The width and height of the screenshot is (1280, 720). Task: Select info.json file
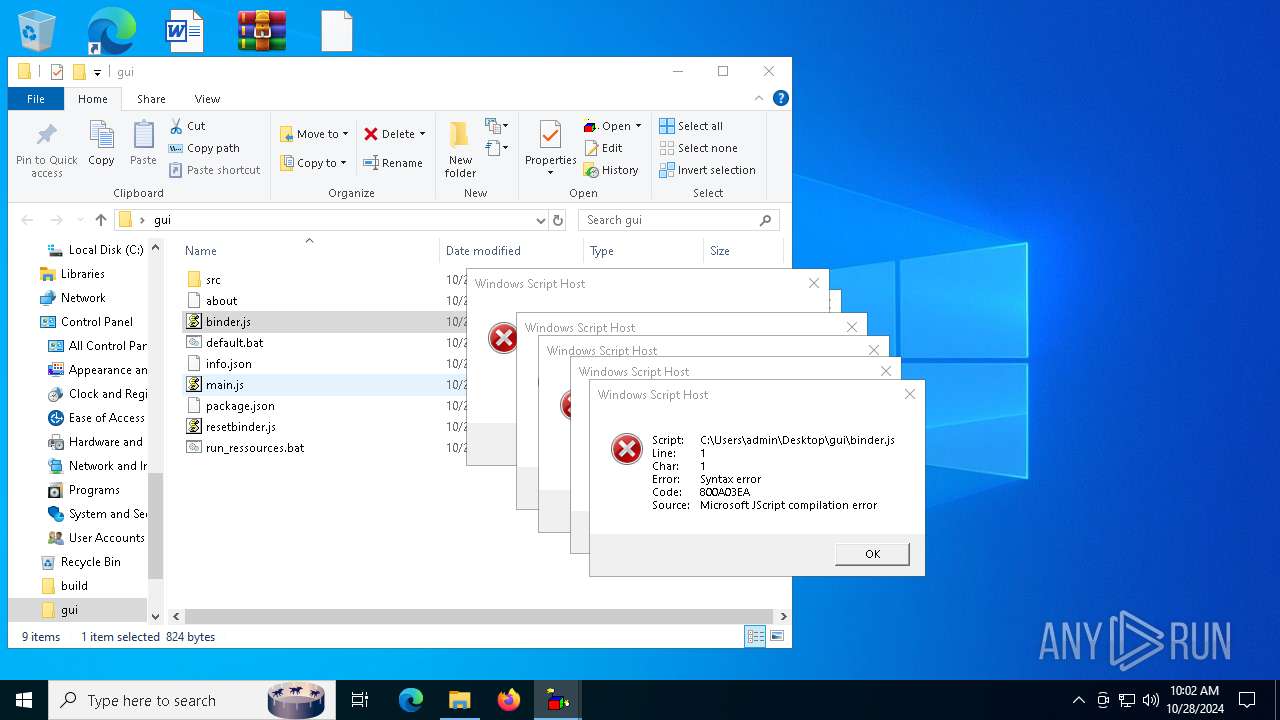click(x=228, y=364)
